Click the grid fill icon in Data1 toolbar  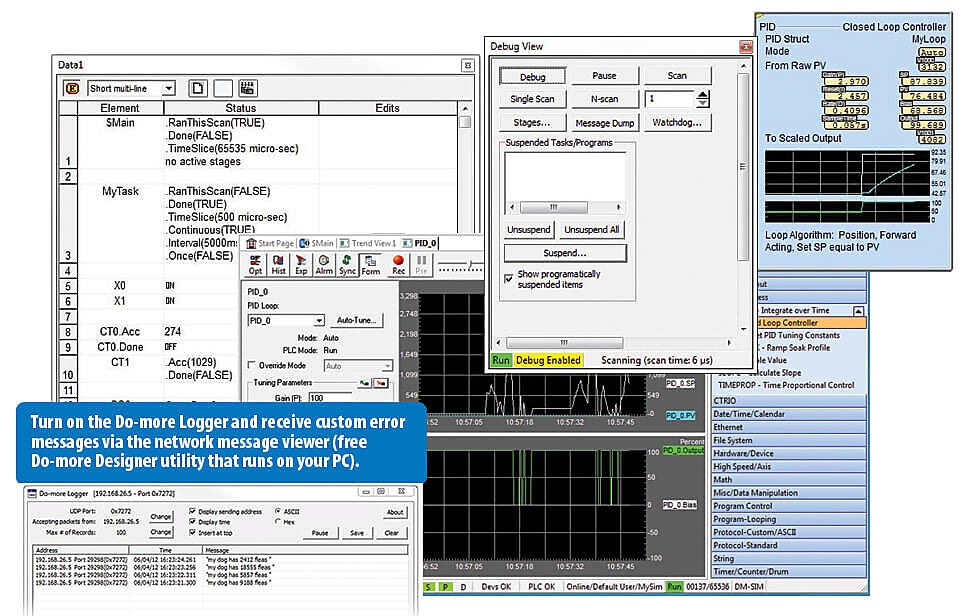pyautogui.click(x=247, y=88)
